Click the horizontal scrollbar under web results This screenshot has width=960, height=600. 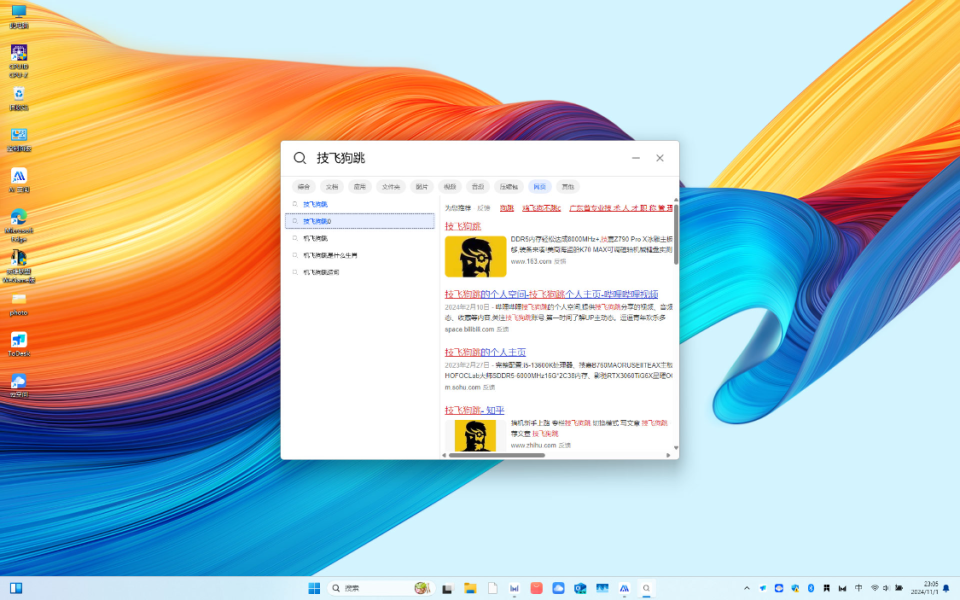(x=497, y=455)
